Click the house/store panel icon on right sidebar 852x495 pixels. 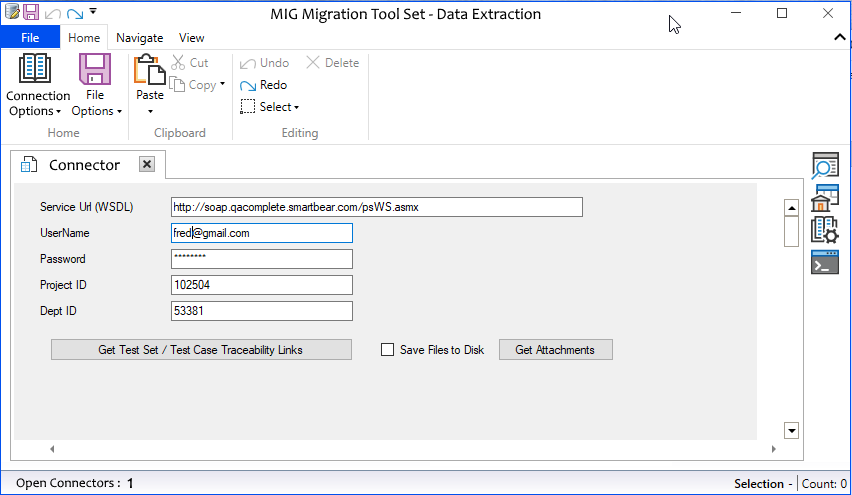pos(825,198)
